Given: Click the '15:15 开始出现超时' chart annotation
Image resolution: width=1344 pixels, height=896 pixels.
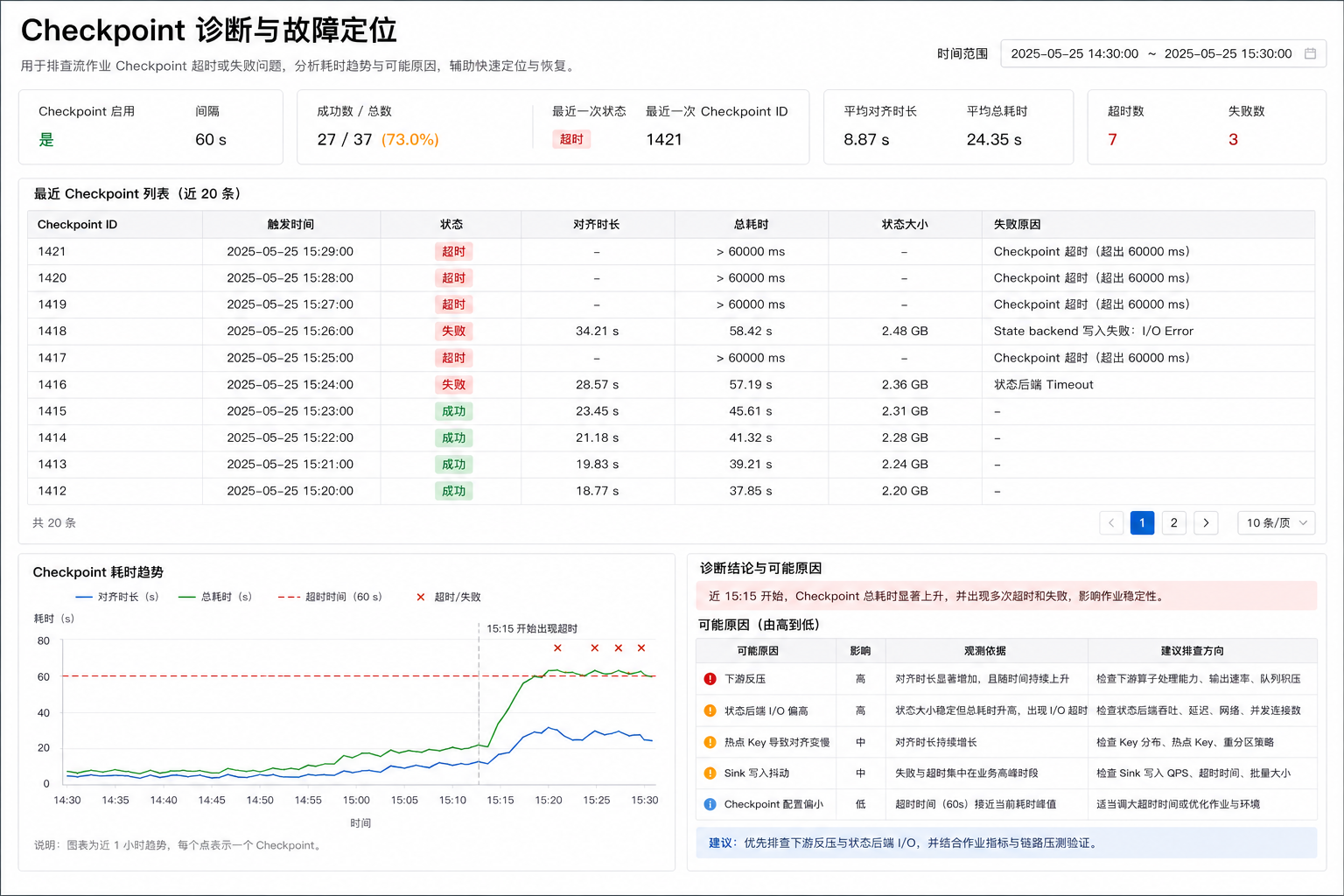Looking at the screenshot, I should (532, 629).
